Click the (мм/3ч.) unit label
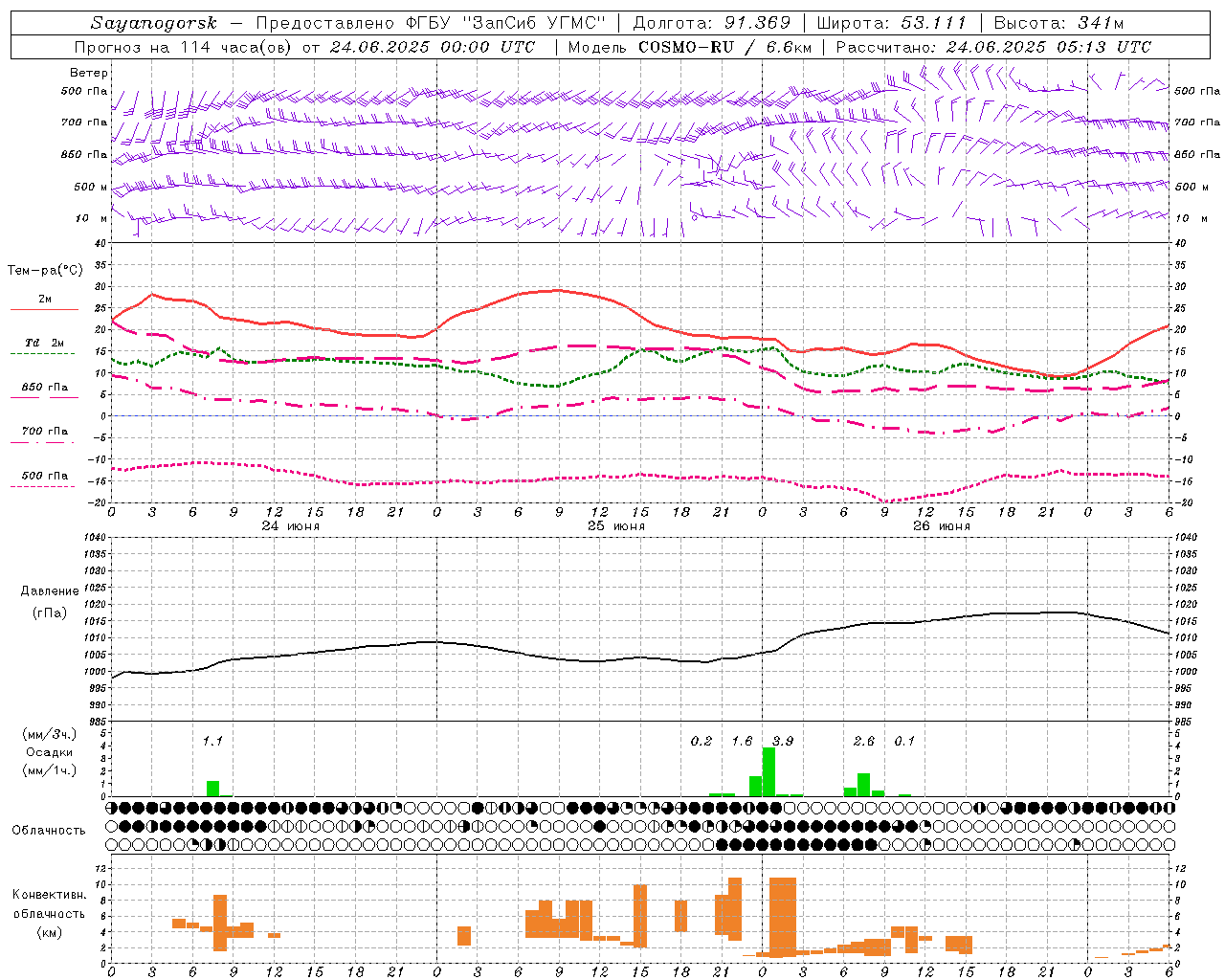Screen dimensions: 1225x980 coord(50,735)
